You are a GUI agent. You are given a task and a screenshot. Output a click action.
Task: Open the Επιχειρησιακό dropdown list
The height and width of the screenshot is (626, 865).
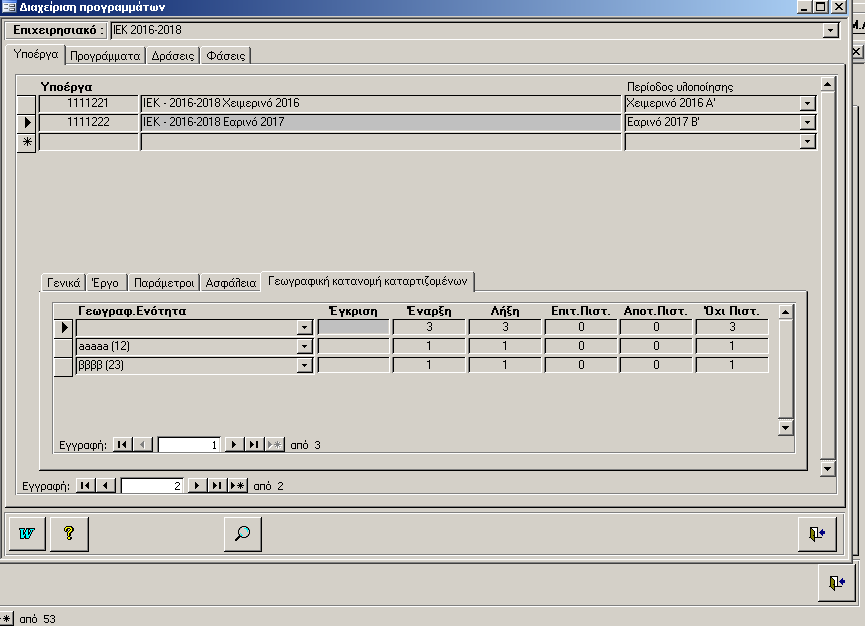[x=829, y=31]
